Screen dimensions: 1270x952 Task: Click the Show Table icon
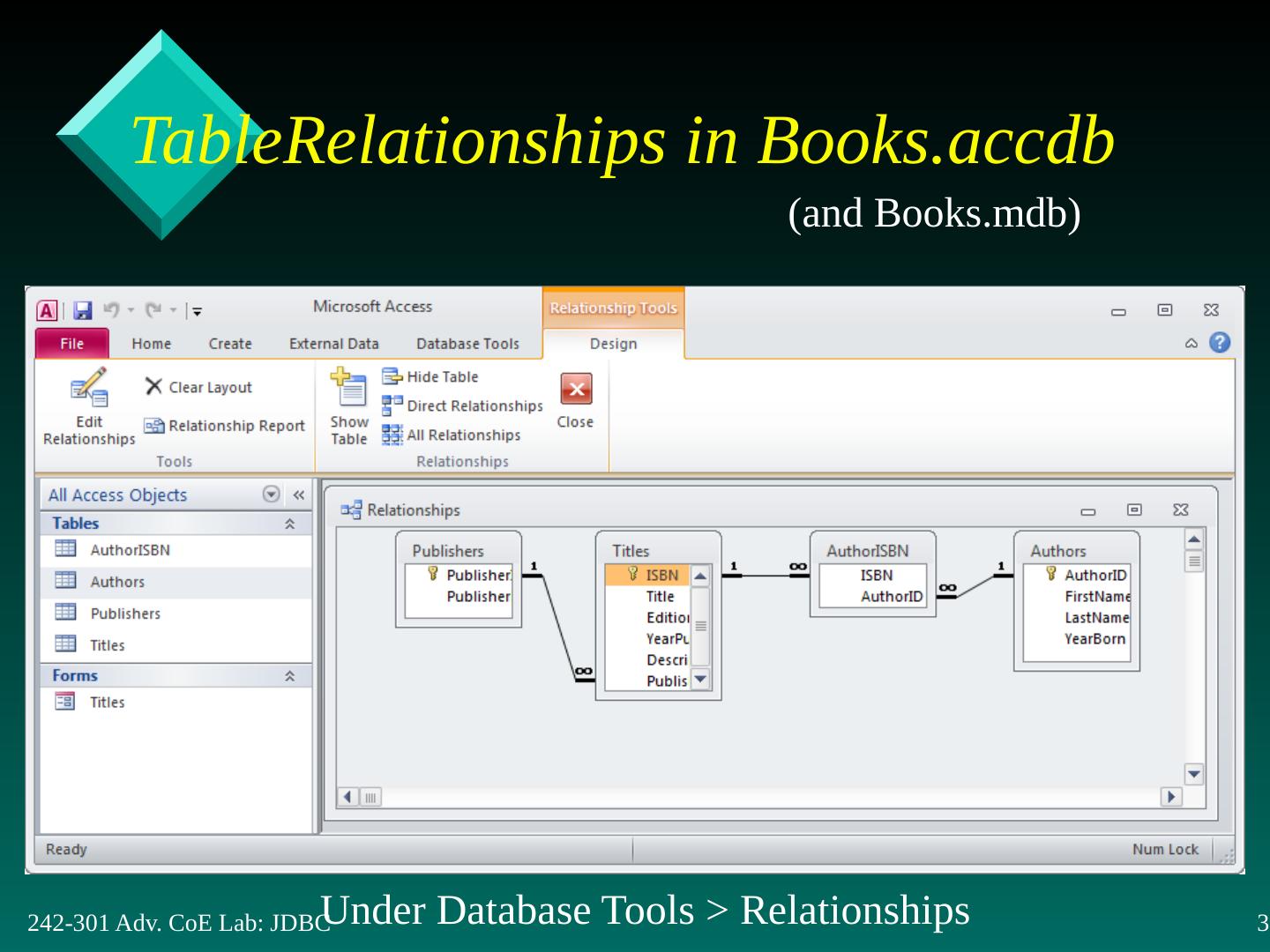pos(349,389)
